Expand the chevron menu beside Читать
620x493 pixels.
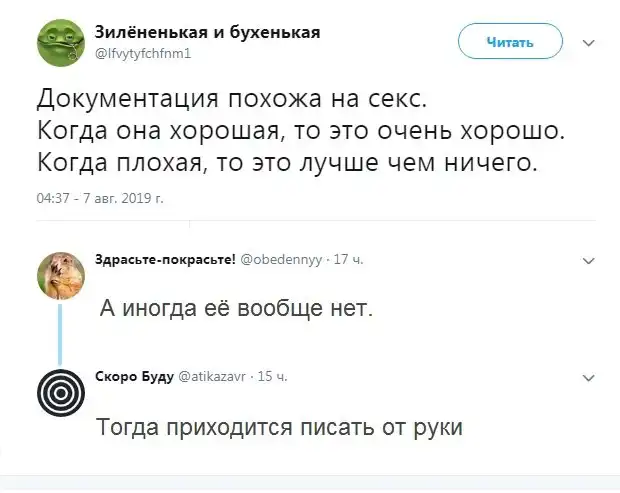[588, 43]
